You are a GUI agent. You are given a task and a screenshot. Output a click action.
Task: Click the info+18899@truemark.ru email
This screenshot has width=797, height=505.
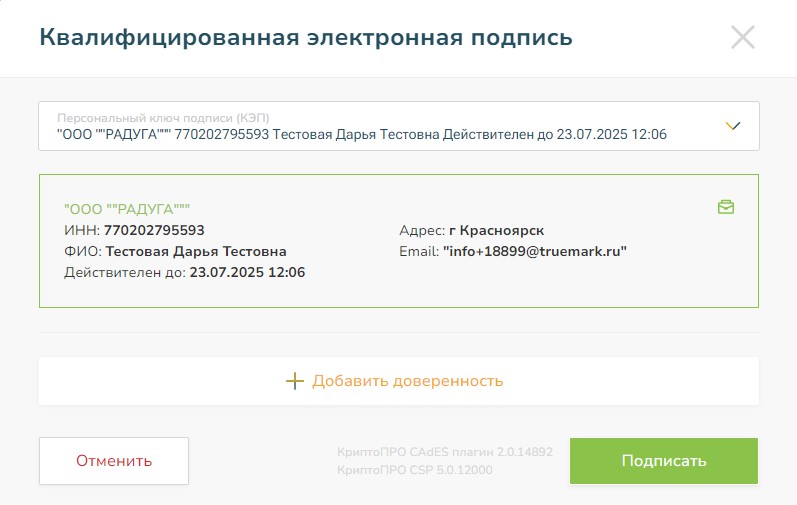[534, 251]
